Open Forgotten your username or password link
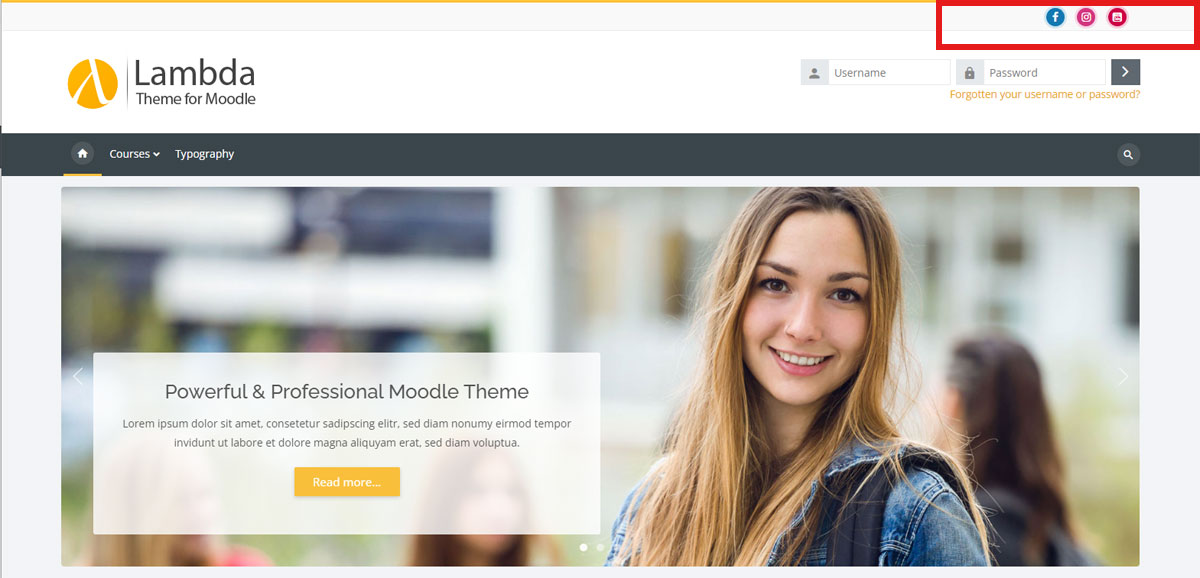Screen dimensions: 1200x578 click(1044, 95)
